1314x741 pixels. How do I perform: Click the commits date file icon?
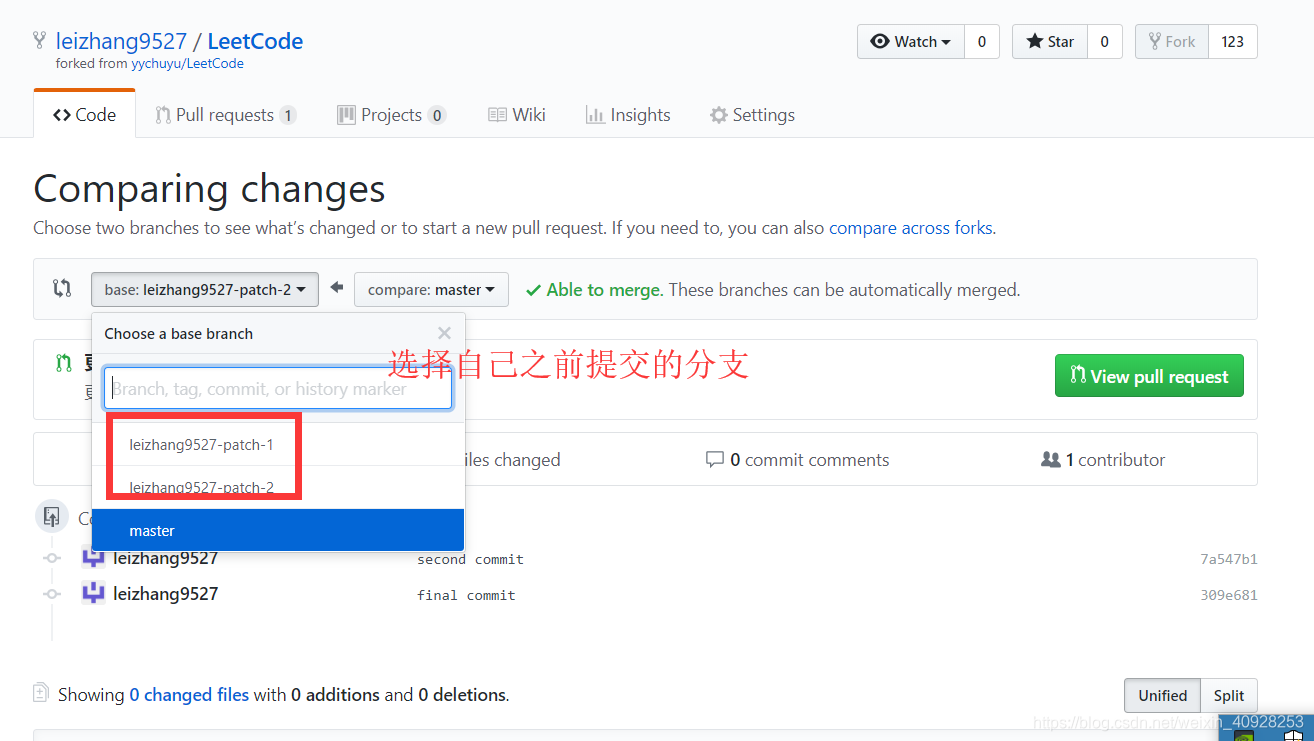pos(52,517)
